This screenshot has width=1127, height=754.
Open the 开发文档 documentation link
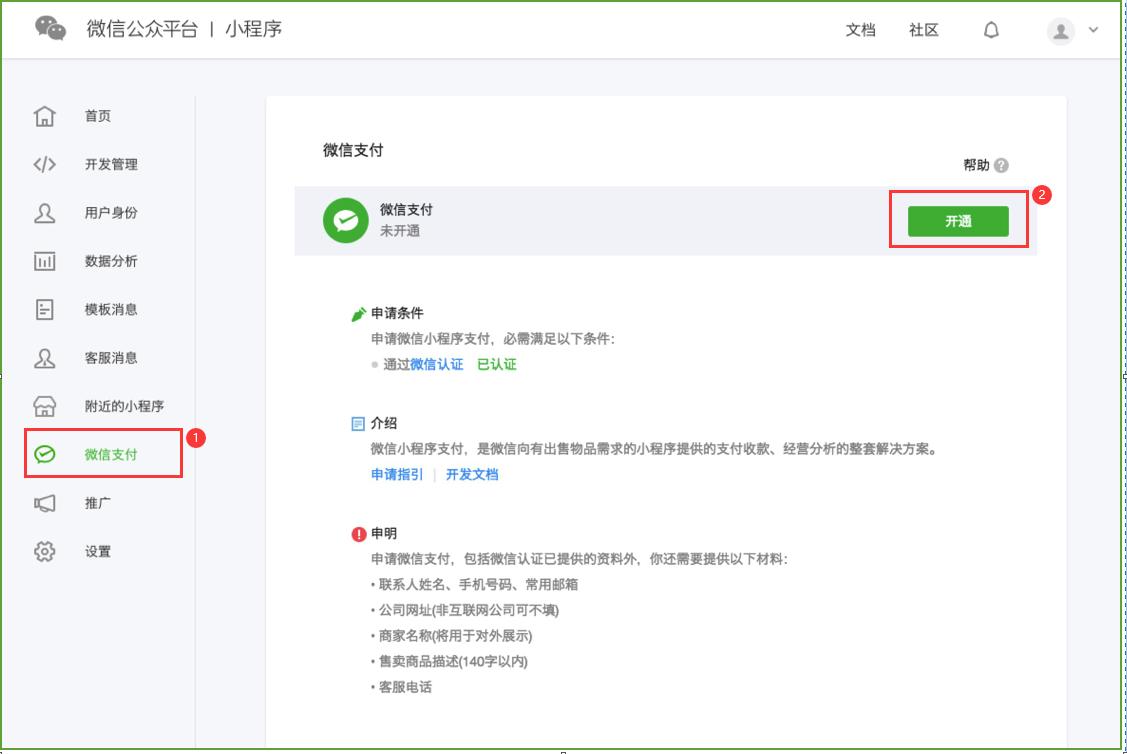tap(475, 473)
